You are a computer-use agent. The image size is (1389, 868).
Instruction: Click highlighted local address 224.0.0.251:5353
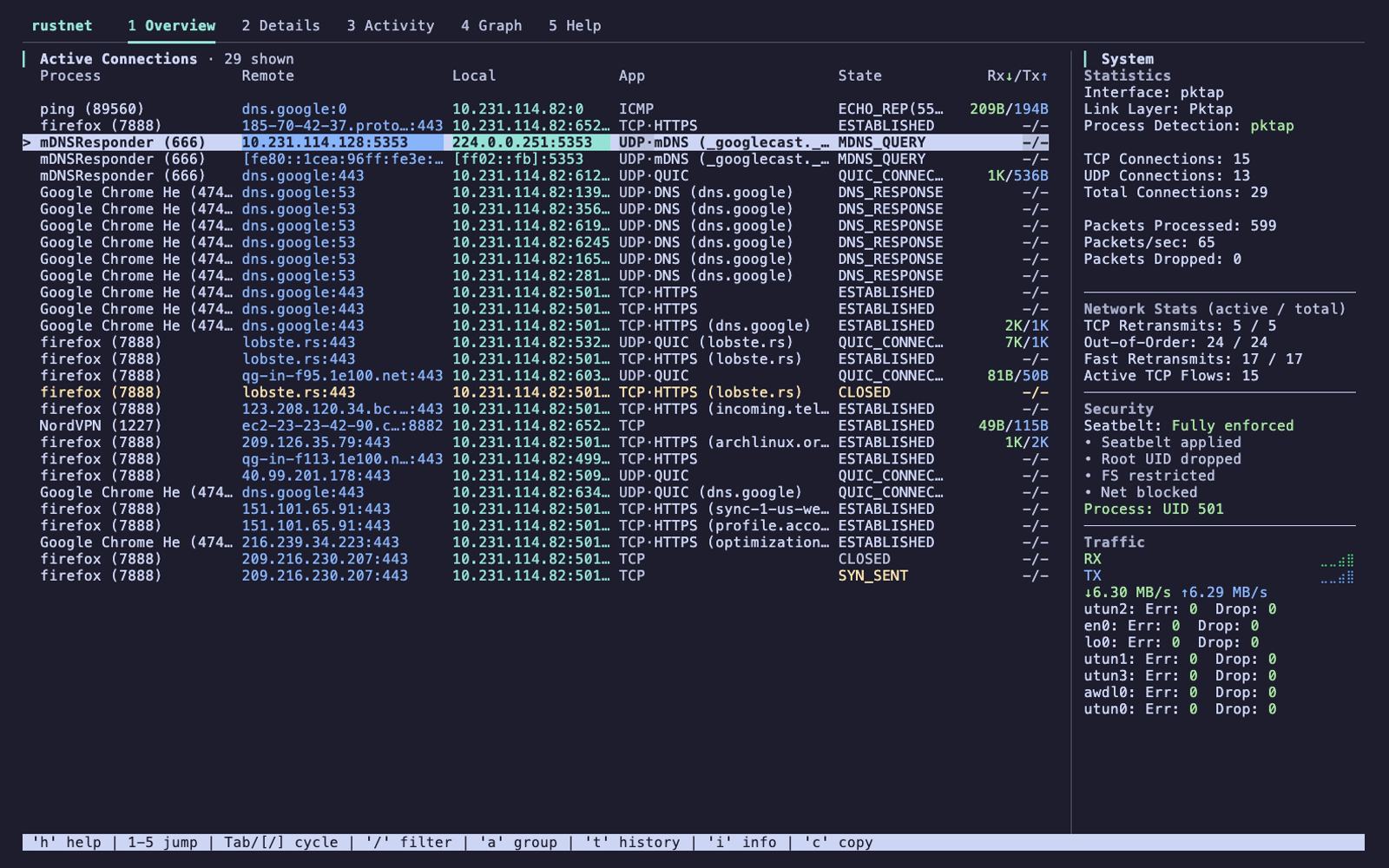click(x=530, y=142)
